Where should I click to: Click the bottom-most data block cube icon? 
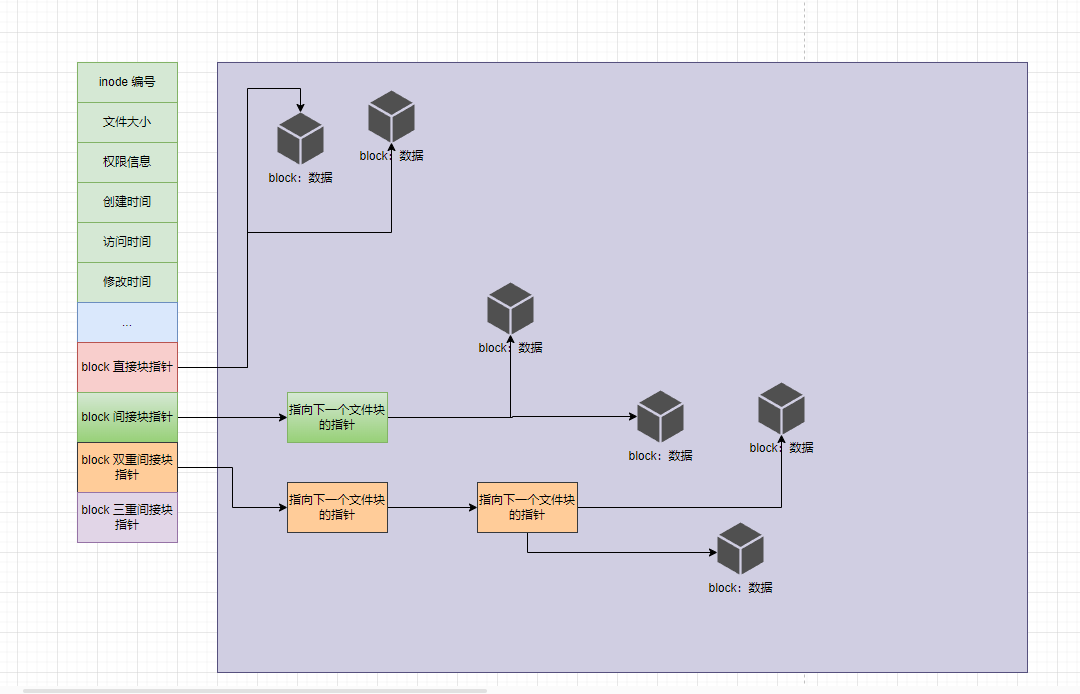(x=740, y=548)
